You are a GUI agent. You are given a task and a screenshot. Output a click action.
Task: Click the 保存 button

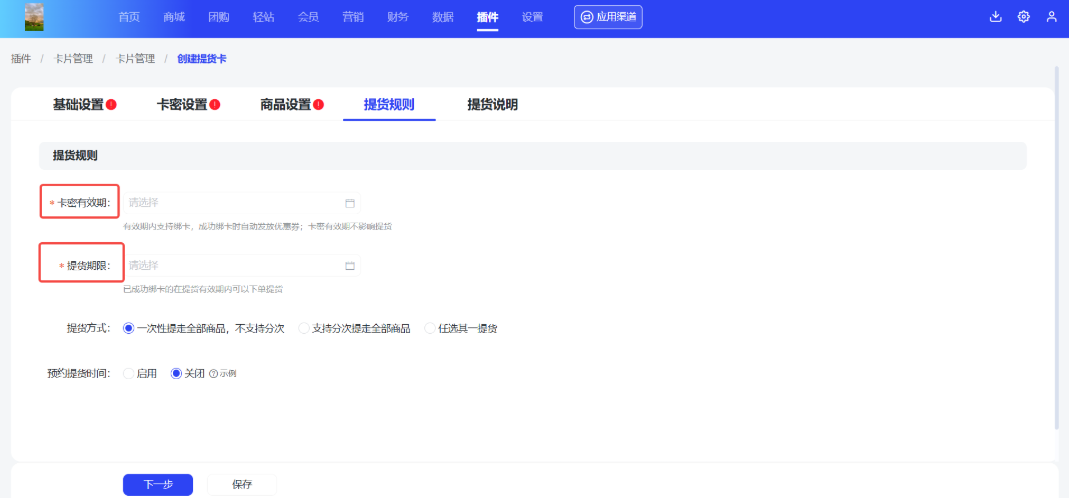pyautogui.click(x=242, y=485)
